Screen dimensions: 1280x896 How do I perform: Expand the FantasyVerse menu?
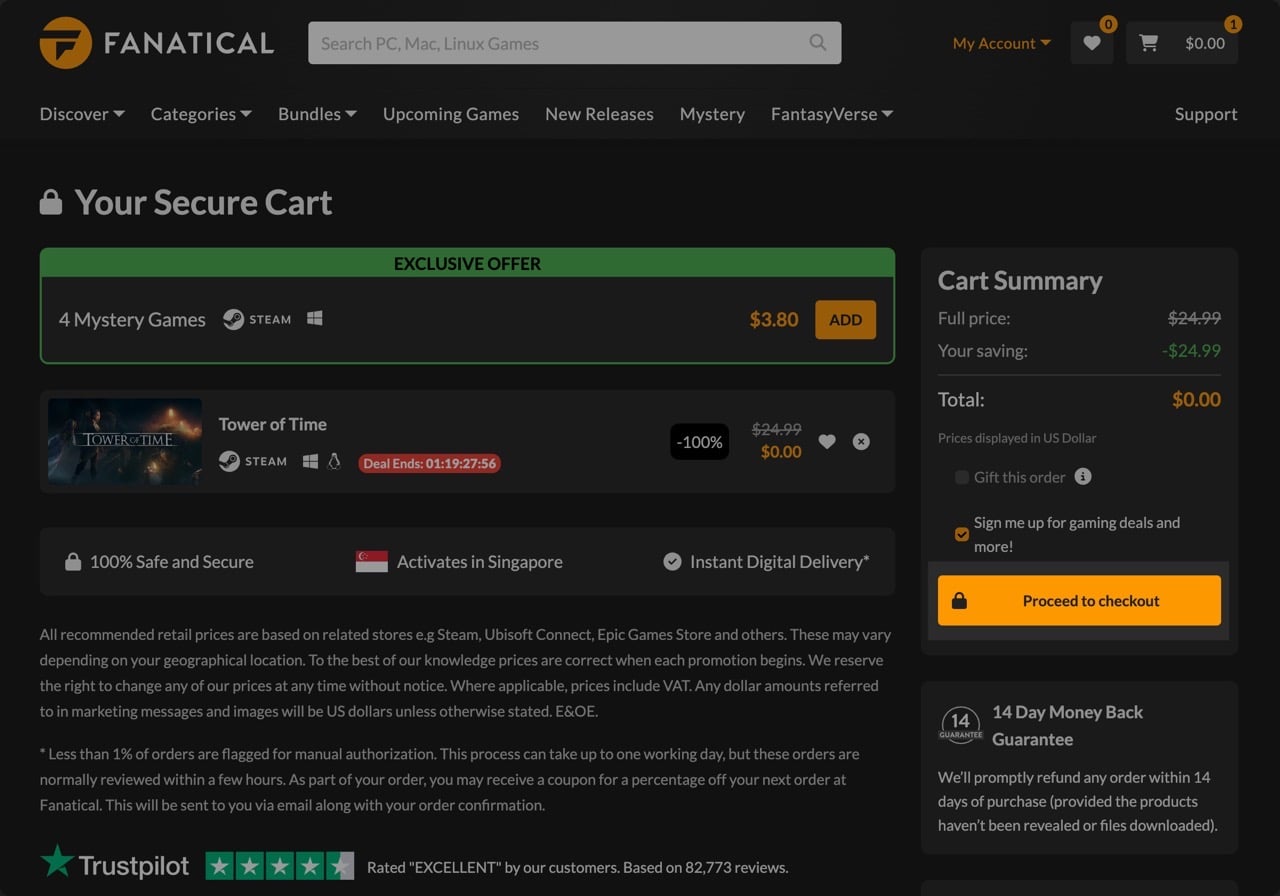pos(832,114)
